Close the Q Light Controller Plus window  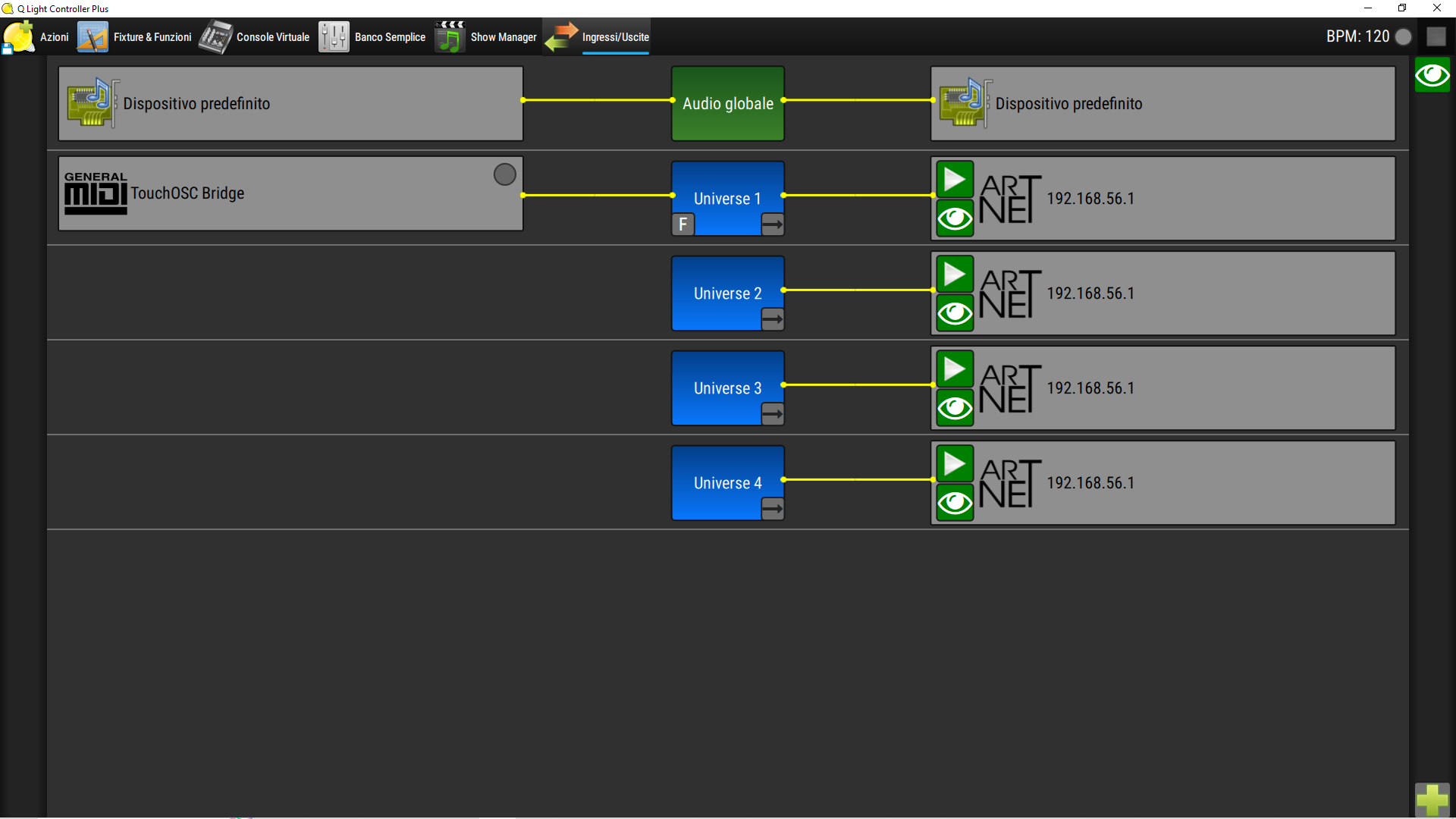(1436, 8)
